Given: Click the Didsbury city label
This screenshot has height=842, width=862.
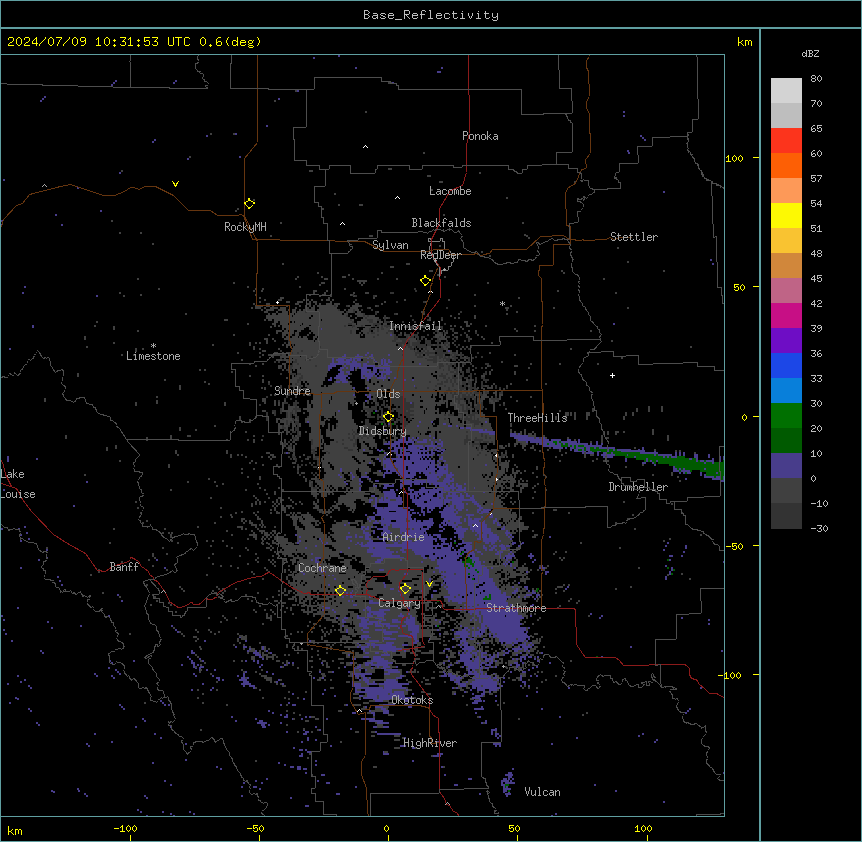Looking at the screenshot, I should (x=383, y=431).
